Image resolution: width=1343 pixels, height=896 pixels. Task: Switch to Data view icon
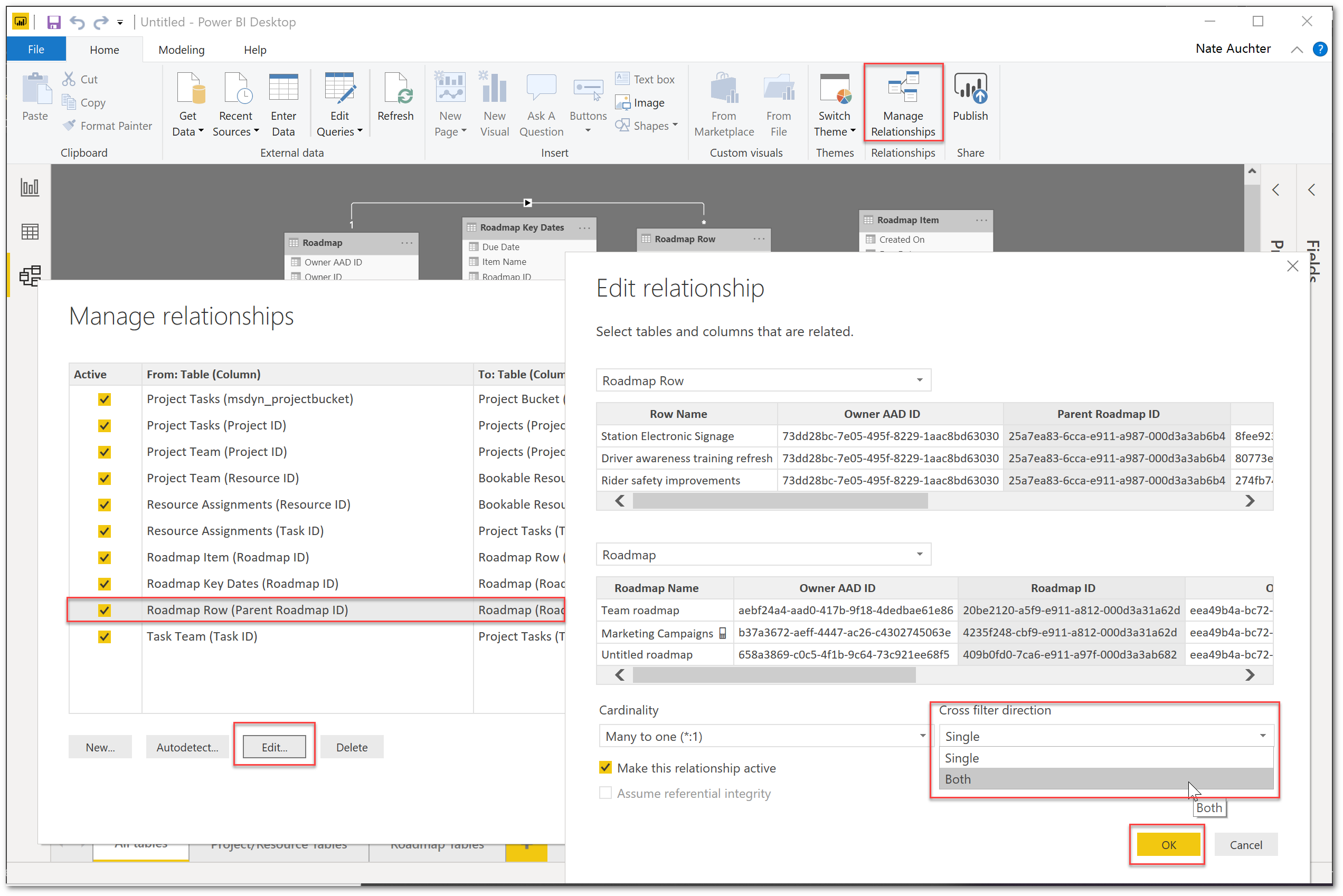click(x=30, y=232)
